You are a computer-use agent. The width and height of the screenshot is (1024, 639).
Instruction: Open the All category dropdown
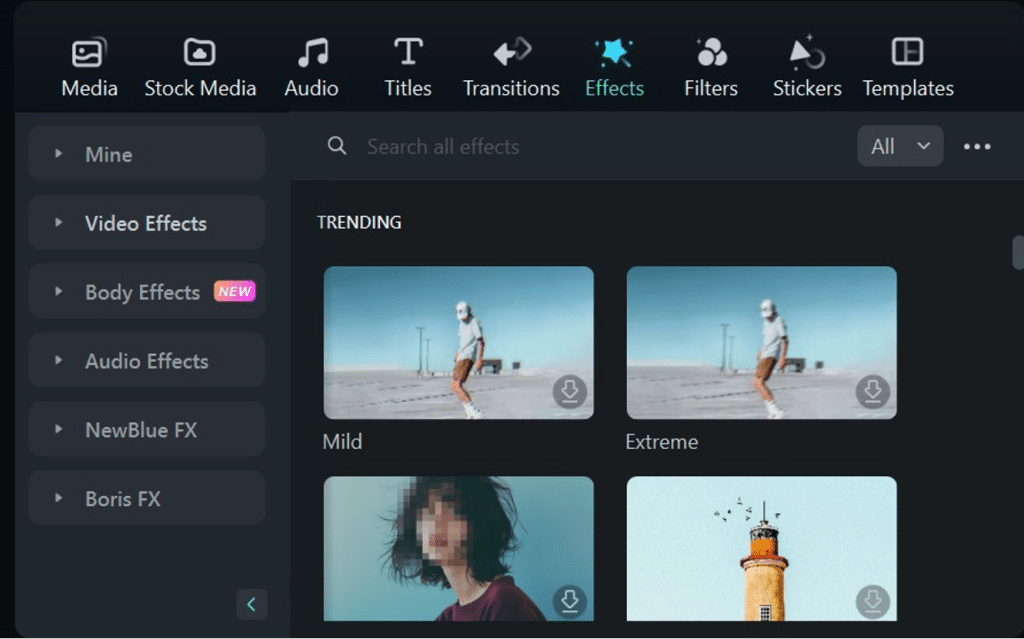pos(899,146)
